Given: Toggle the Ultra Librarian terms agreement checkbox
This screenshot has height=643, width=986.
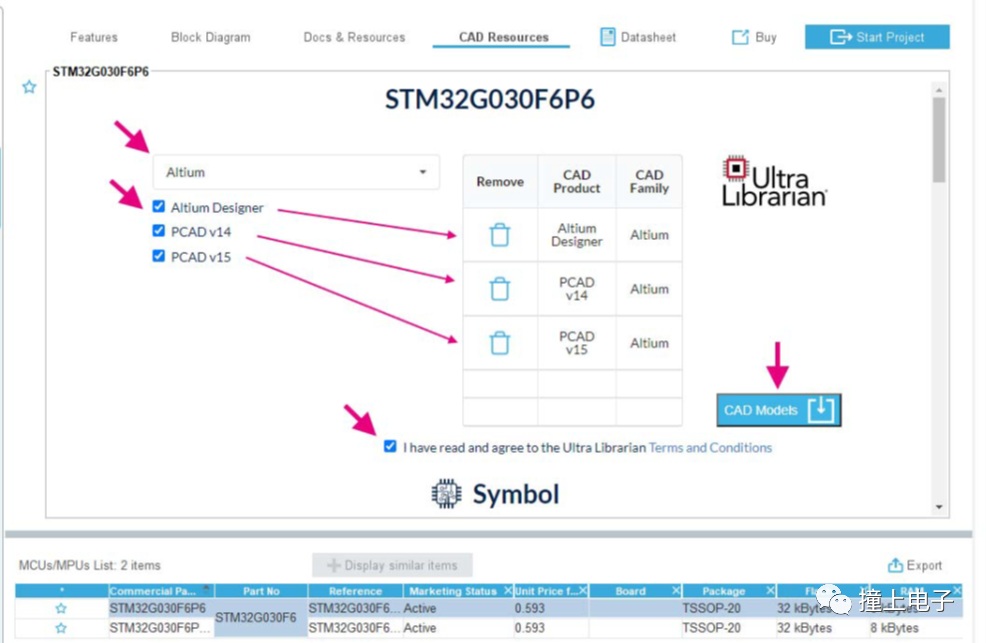Looking at the screenshot, I should pos(390,446).
